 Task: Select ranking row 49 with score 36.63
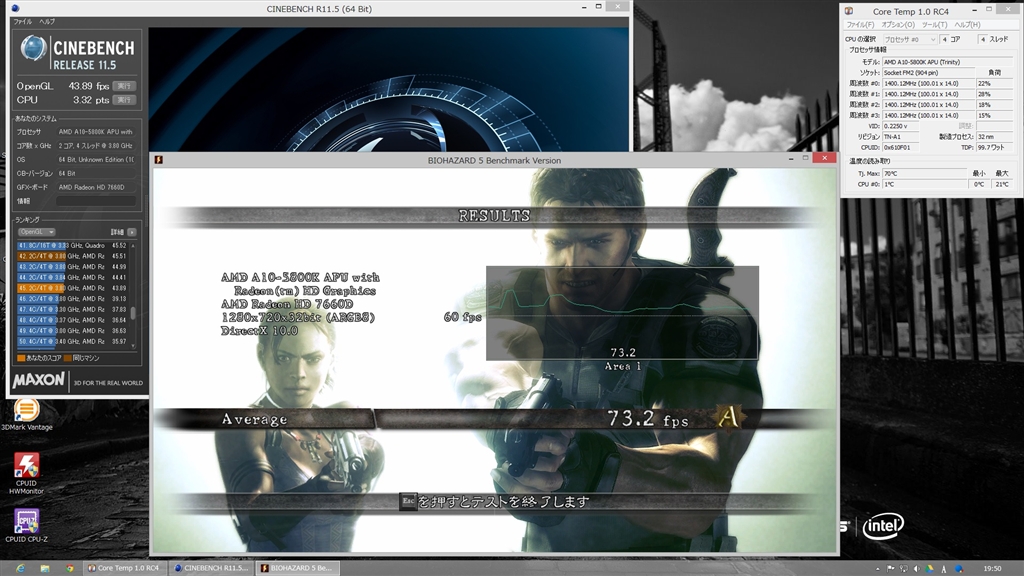72,330
